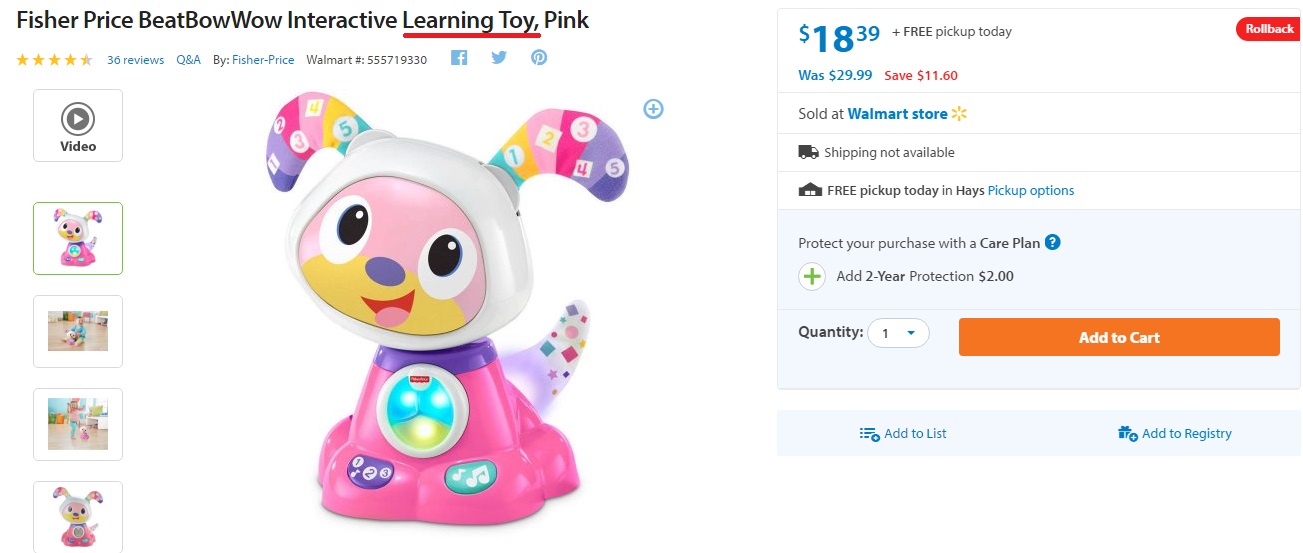Screen dimensions: 1303x553
Task: Open Care Plan help question icon
Action: [1052, 242]
